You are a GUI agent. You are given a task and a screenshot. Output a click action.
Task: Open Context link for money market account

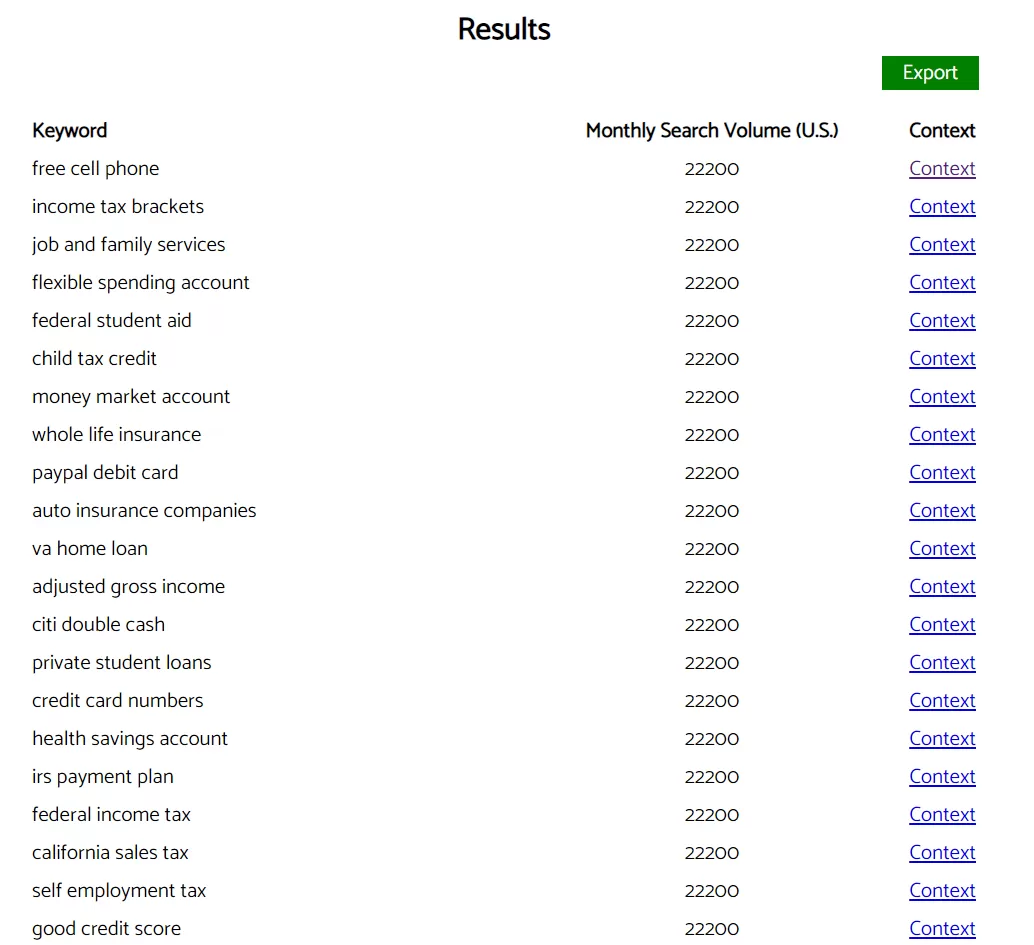coord(942,397)
